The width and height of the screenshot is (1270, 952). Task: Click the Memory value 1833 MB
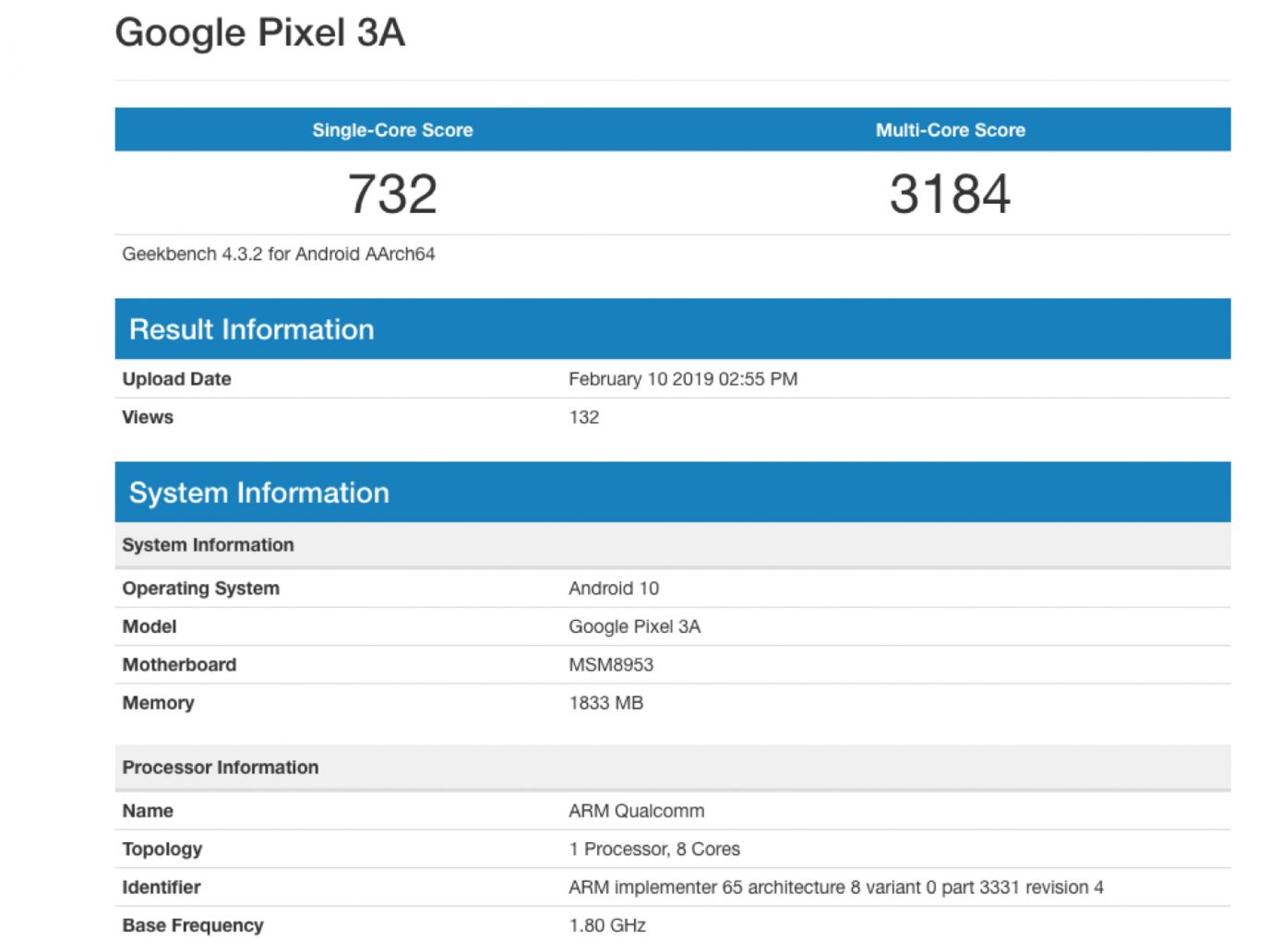pyautogui.click(x=605, y=703)
